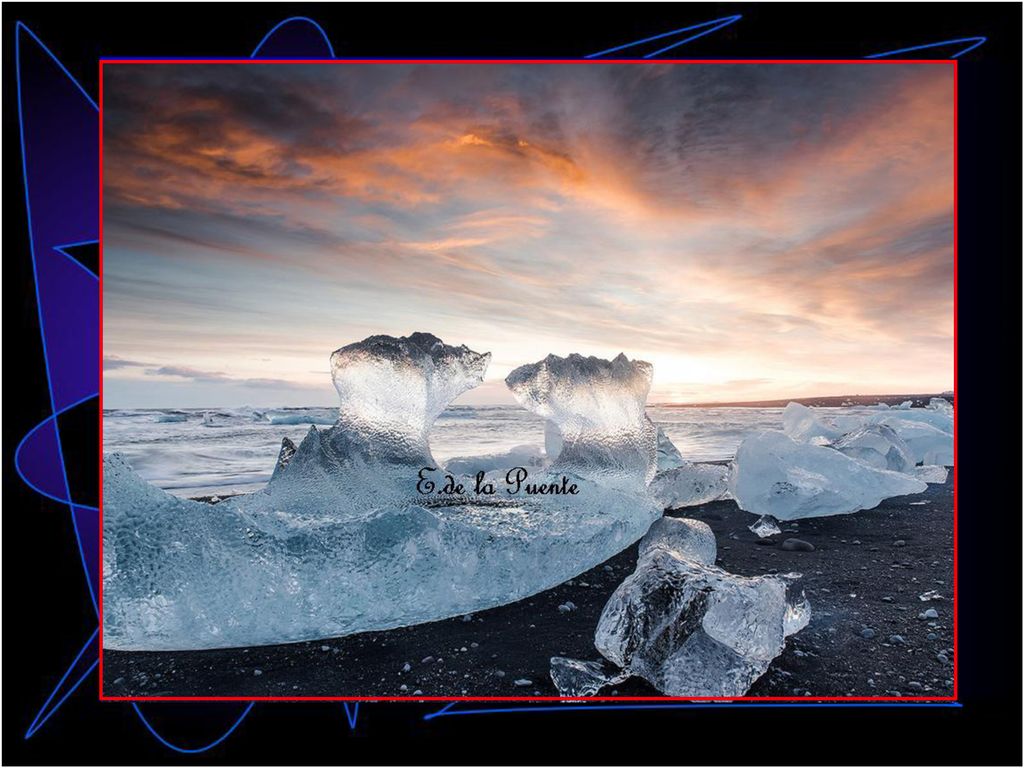
Task: Click the 'E.de la Puente' signature text
Action: [x=497, y=483]
